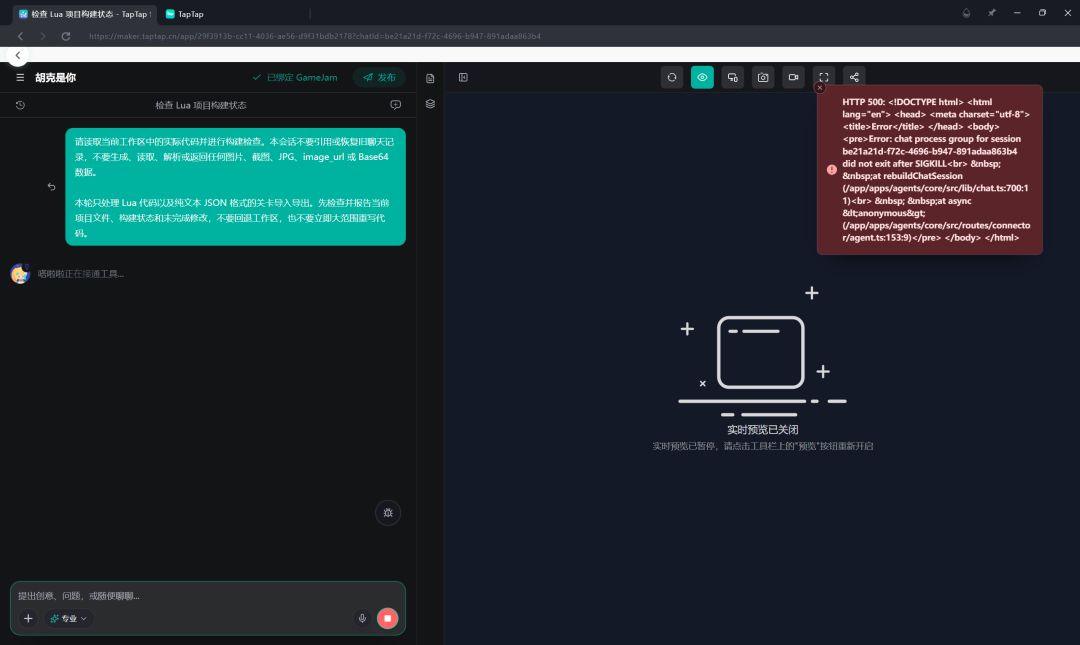Click the red error alert icon
This screenshot has width=1080, height=645.
click(x=831, y=170)
